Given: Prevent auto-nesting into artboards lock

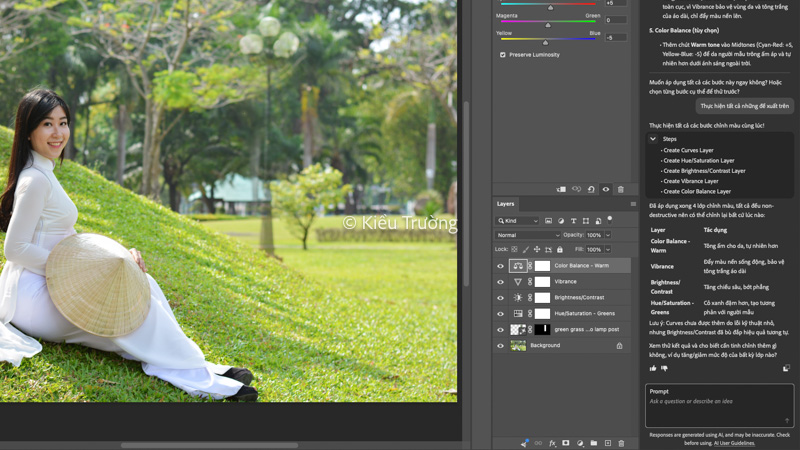Looking at the screenshot, I should [548, 249].
